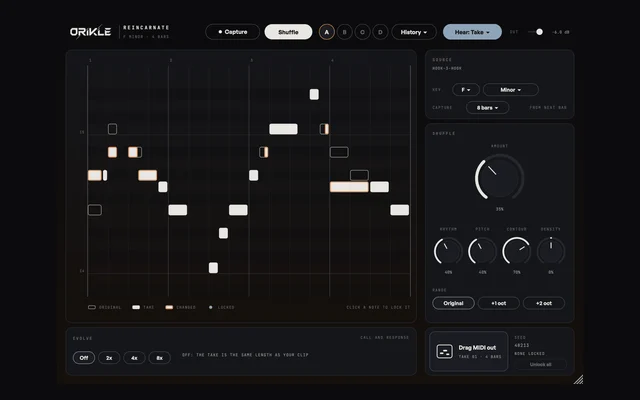The image size is (640, 400).
Task: Click the FROM NEXT BAR text
Action: point(548,108)
